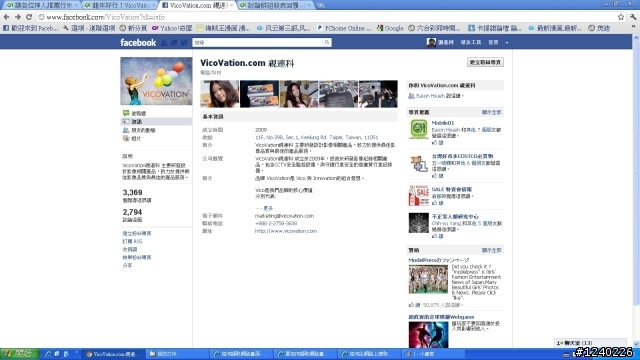Screen dimensions: 640x360
Task: Open the second product box photo thumbnail
Action: pos(259,94)
